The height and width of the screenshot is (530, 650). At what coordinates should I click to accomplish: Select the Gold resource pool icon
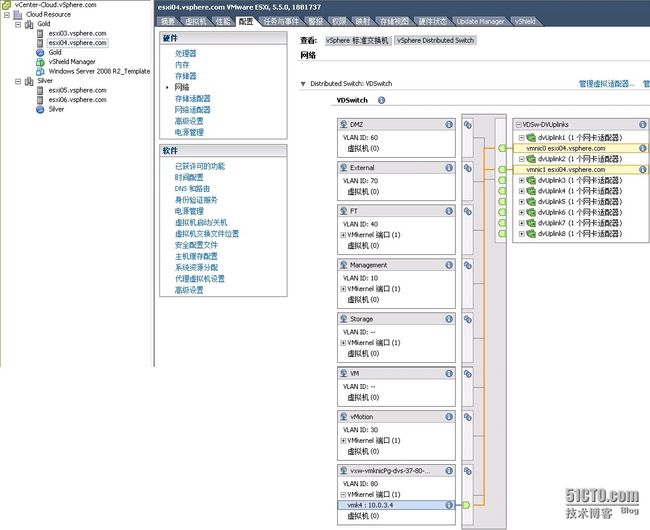pyautogui.click(x=40, y=52)
